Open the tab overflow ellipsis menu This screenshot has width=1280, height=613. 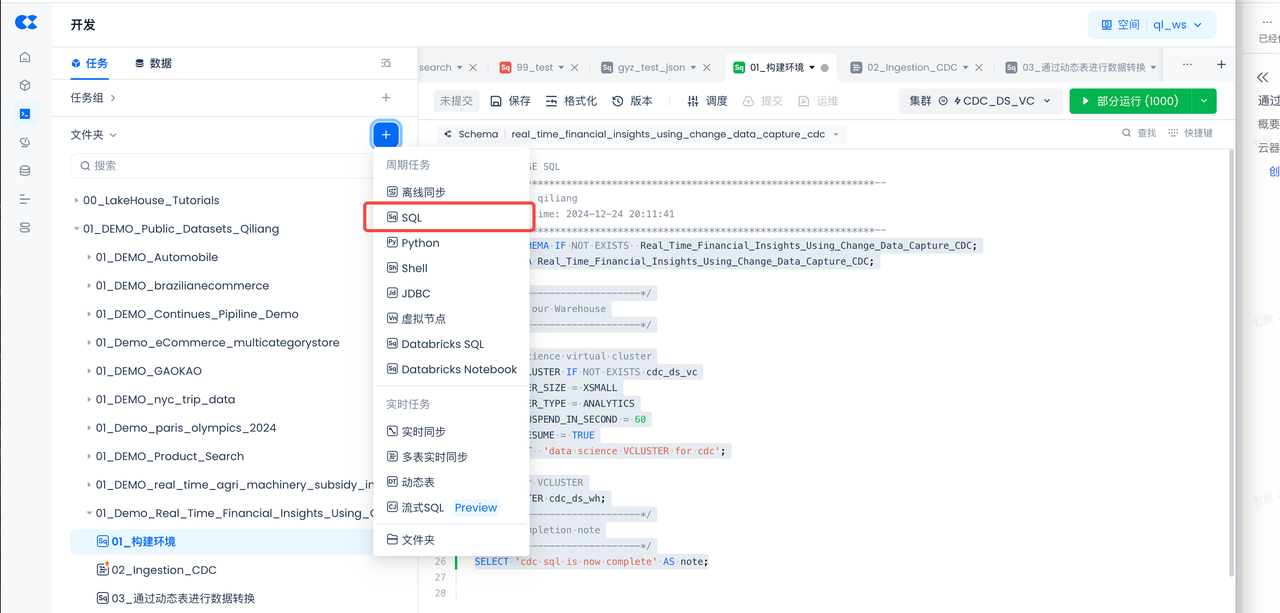tap(1187, 65)
